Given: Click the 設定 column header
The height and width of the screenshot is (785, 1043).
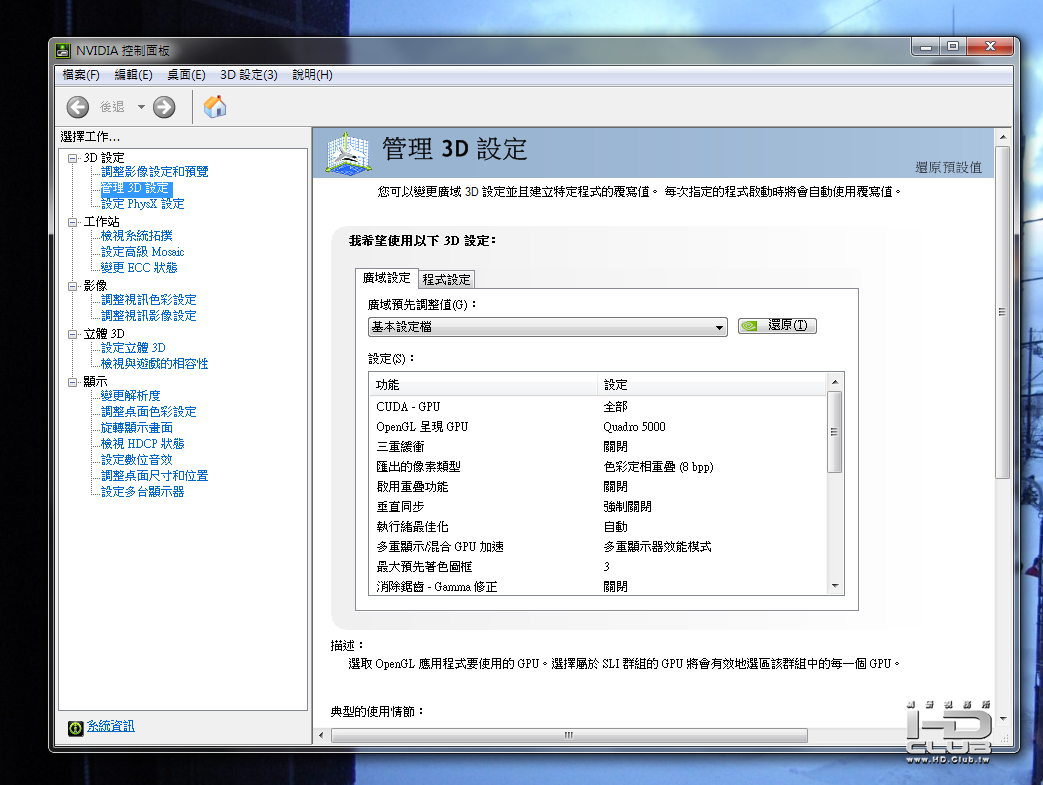Looking at the screenshot, I should [x=712, y=385].
